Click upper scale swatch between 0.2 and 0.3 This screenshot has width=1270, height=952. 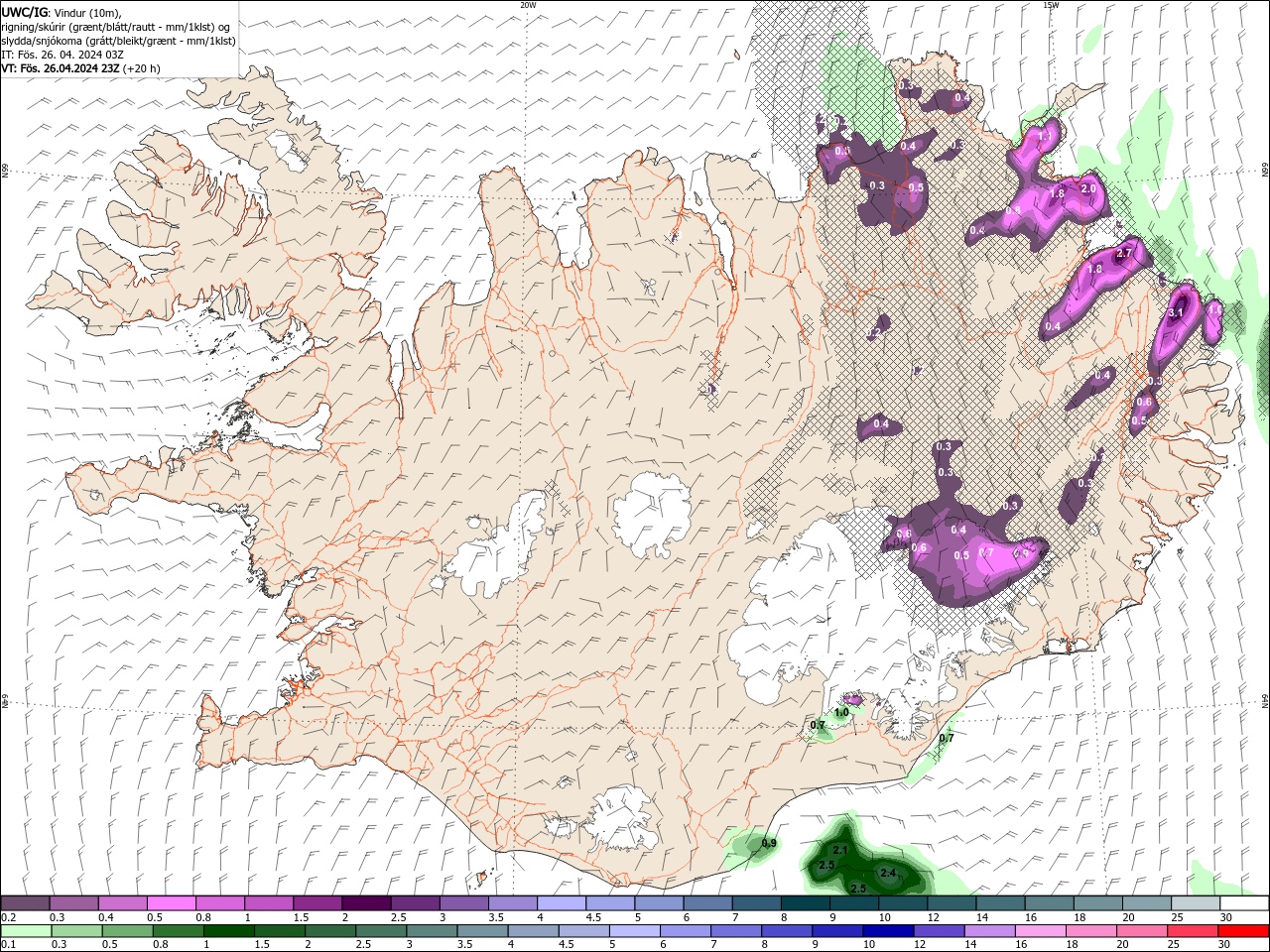(25, 903)
